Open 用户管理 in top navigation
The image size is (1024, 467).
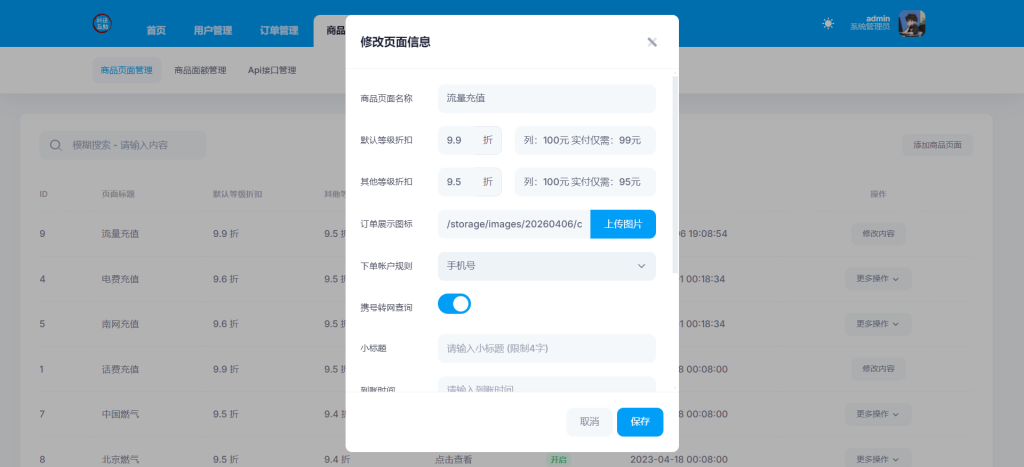click(213, 30)
